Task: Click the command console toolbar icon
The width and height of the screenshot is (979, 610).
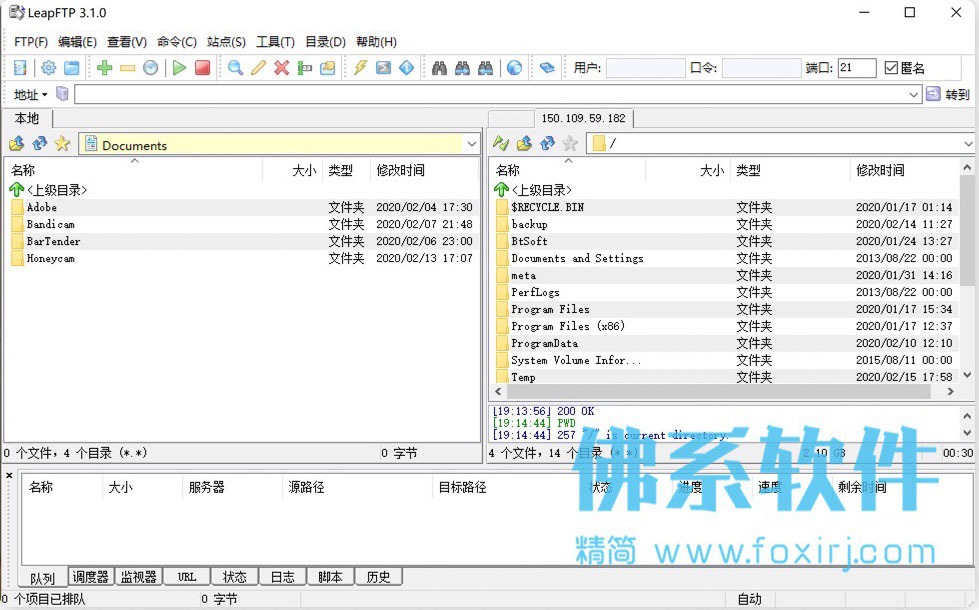Action: pos(383,67)
